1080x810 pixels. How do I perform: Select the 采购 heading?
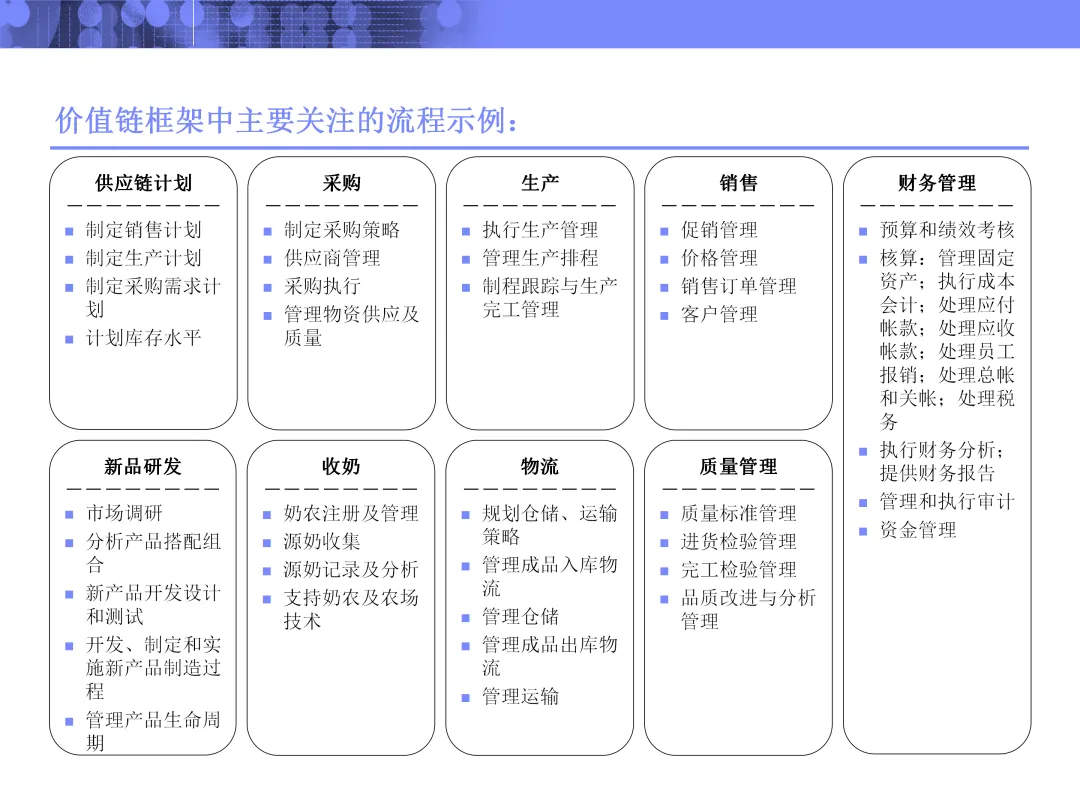click(342, 183)
